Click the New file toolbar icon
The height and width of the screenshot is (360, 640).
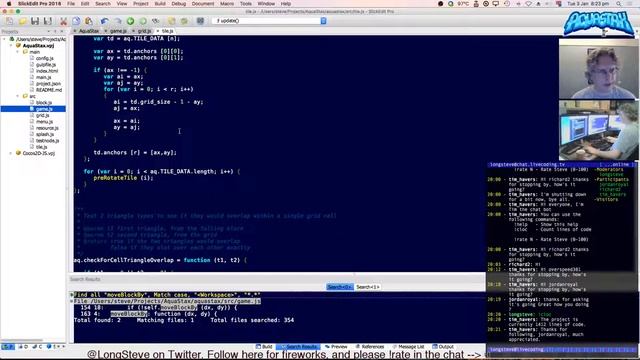pyautogui.click(x=9, y=21)
